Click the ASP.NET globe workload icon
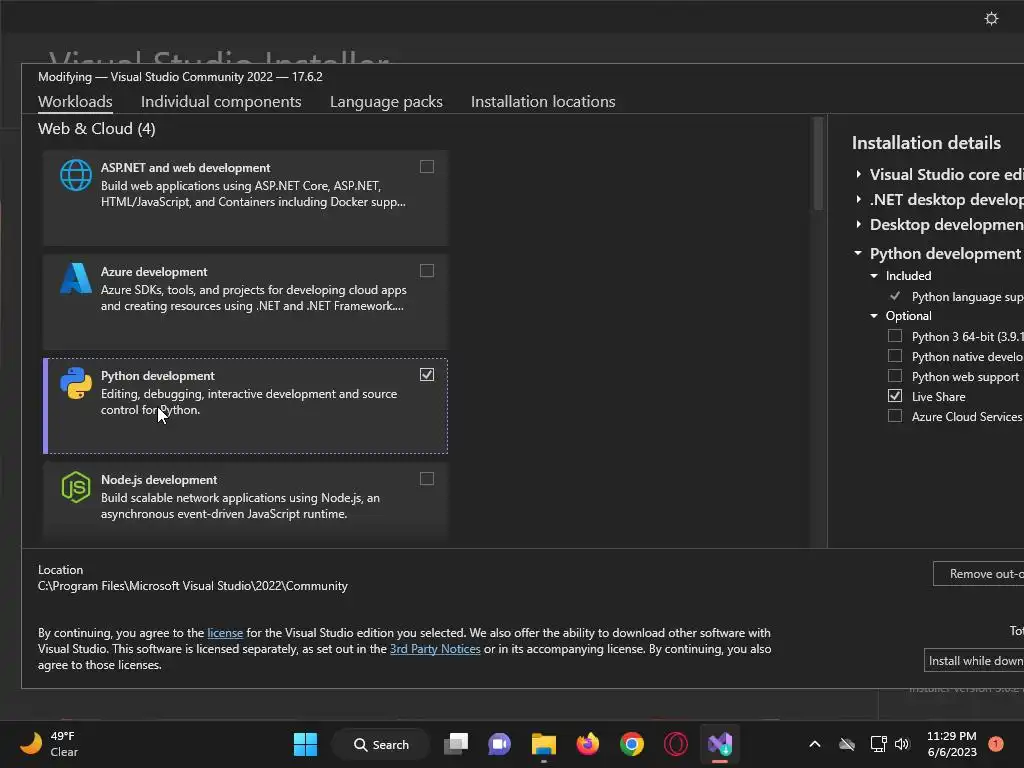This screenshot has width=1024, height=768. point(76,175)
